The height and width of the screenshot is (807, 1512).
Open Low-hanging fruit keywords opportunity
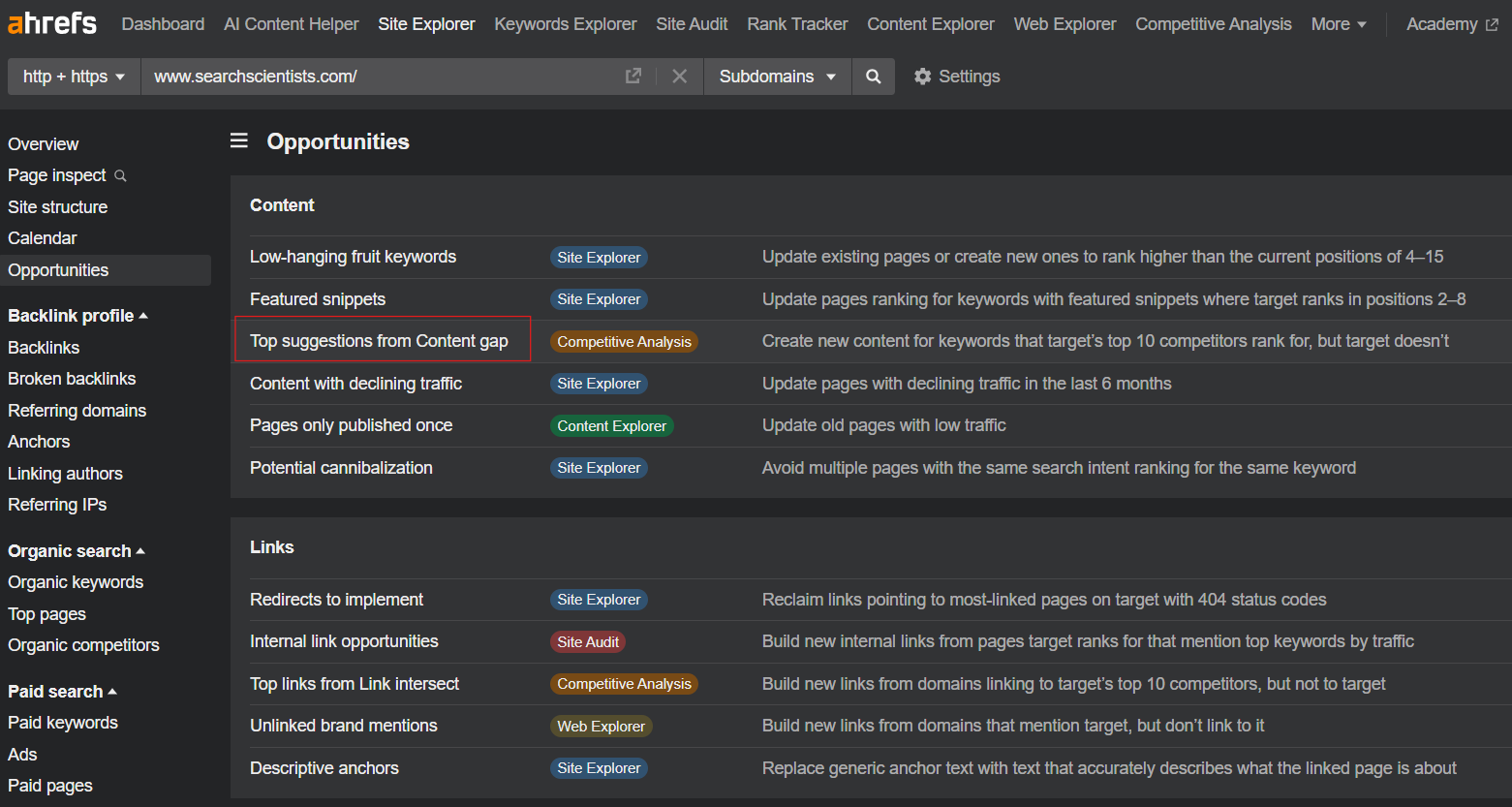coord(353,257)
